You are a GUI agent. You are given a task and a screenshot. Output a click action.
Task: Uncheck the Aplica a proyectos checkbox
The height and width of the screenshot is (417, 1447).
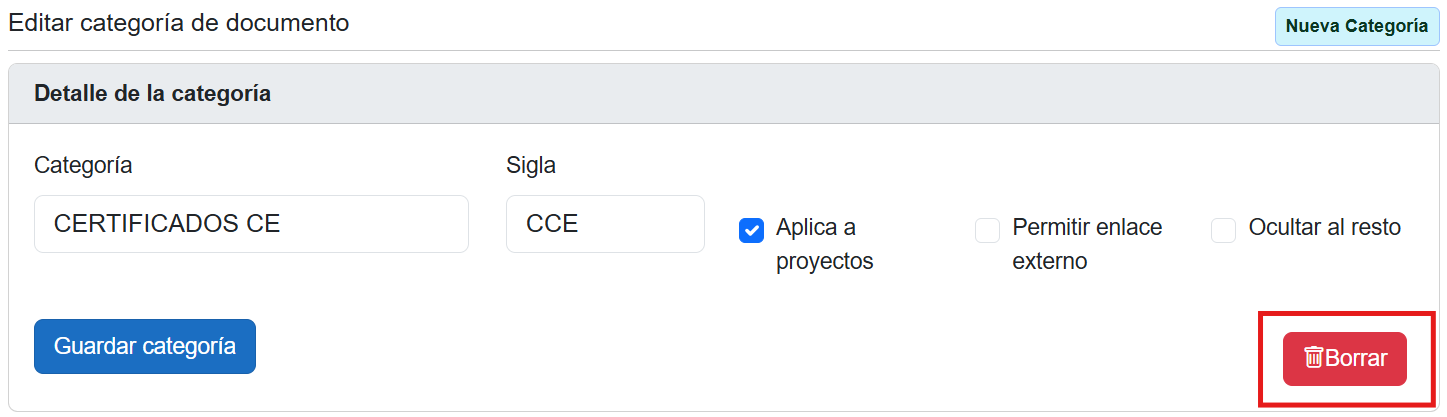(751, 231)
